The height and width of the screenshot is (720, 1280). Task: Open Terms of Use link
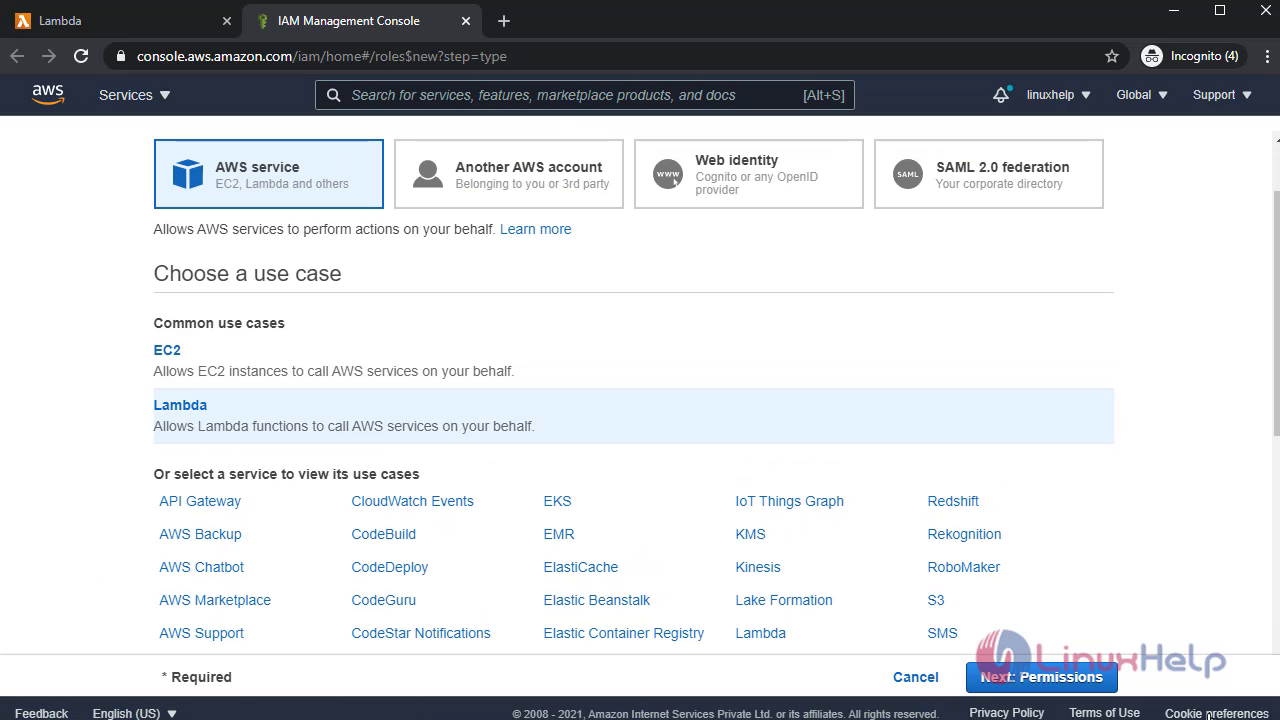tap(1104, 712)
